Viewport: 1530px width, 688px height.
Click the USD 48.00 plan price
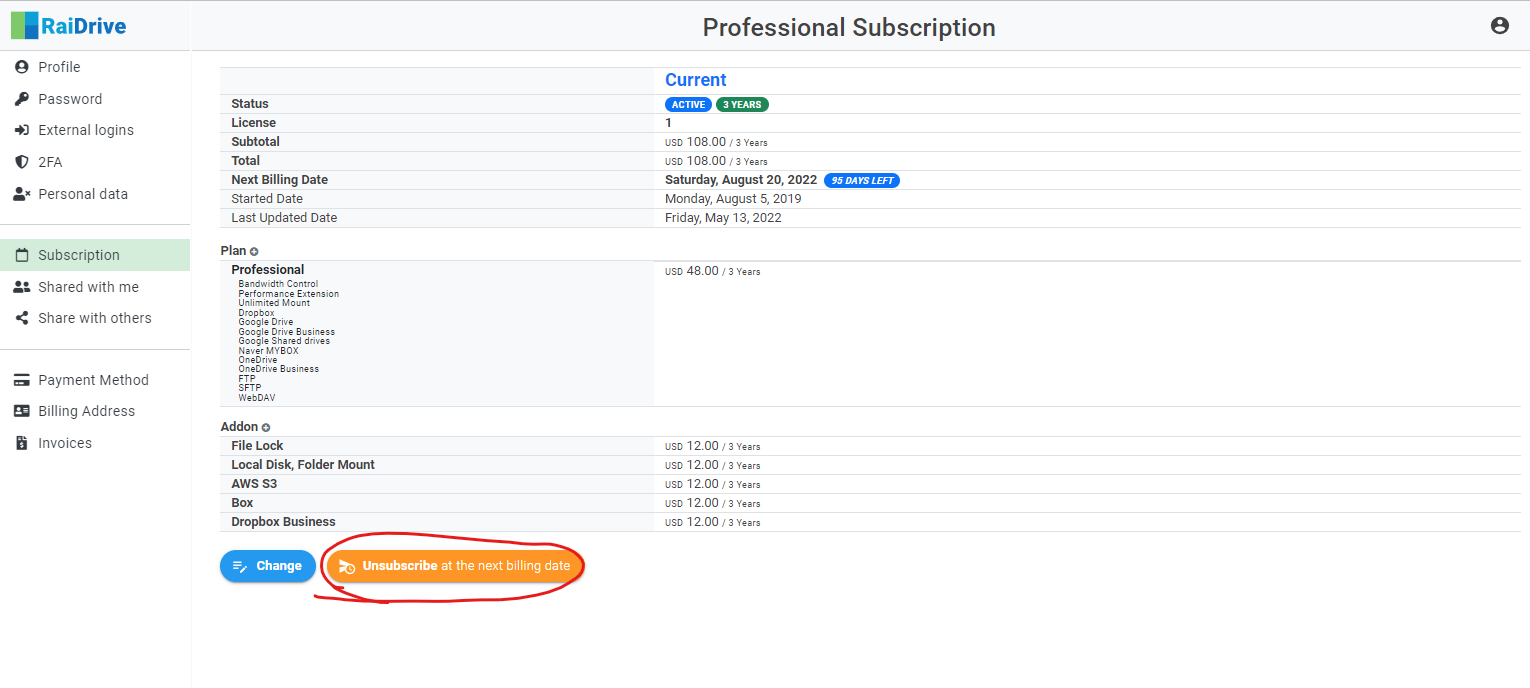click(x=712, y=271)
